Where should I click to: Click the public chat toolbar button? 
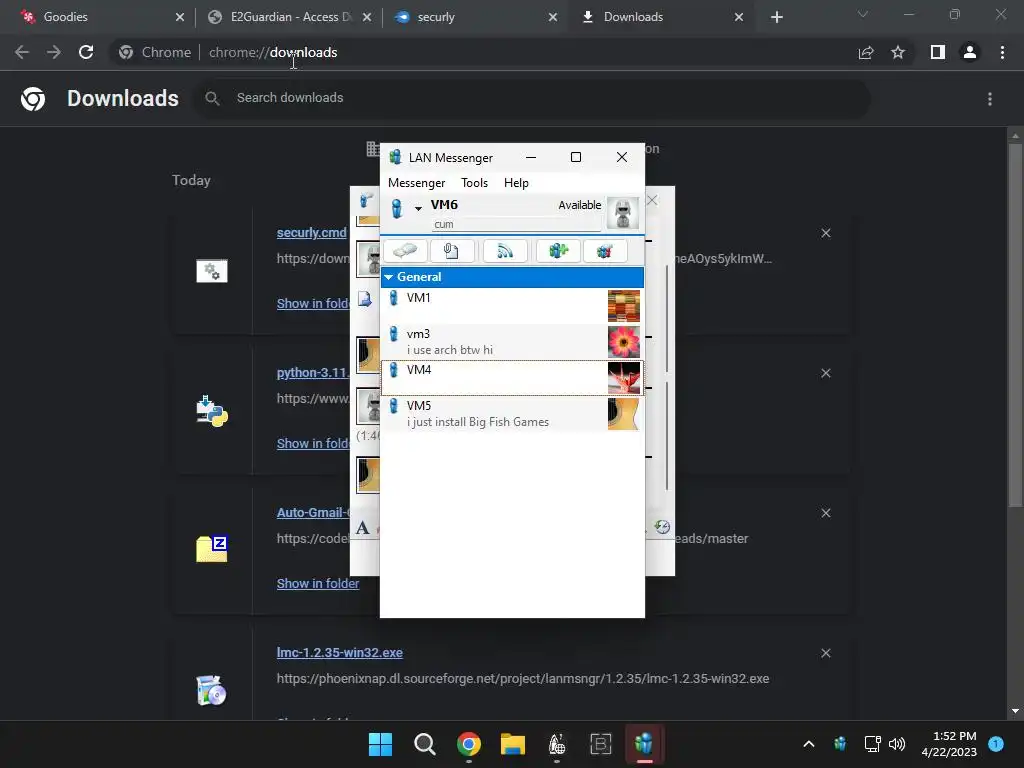[605, 251]
